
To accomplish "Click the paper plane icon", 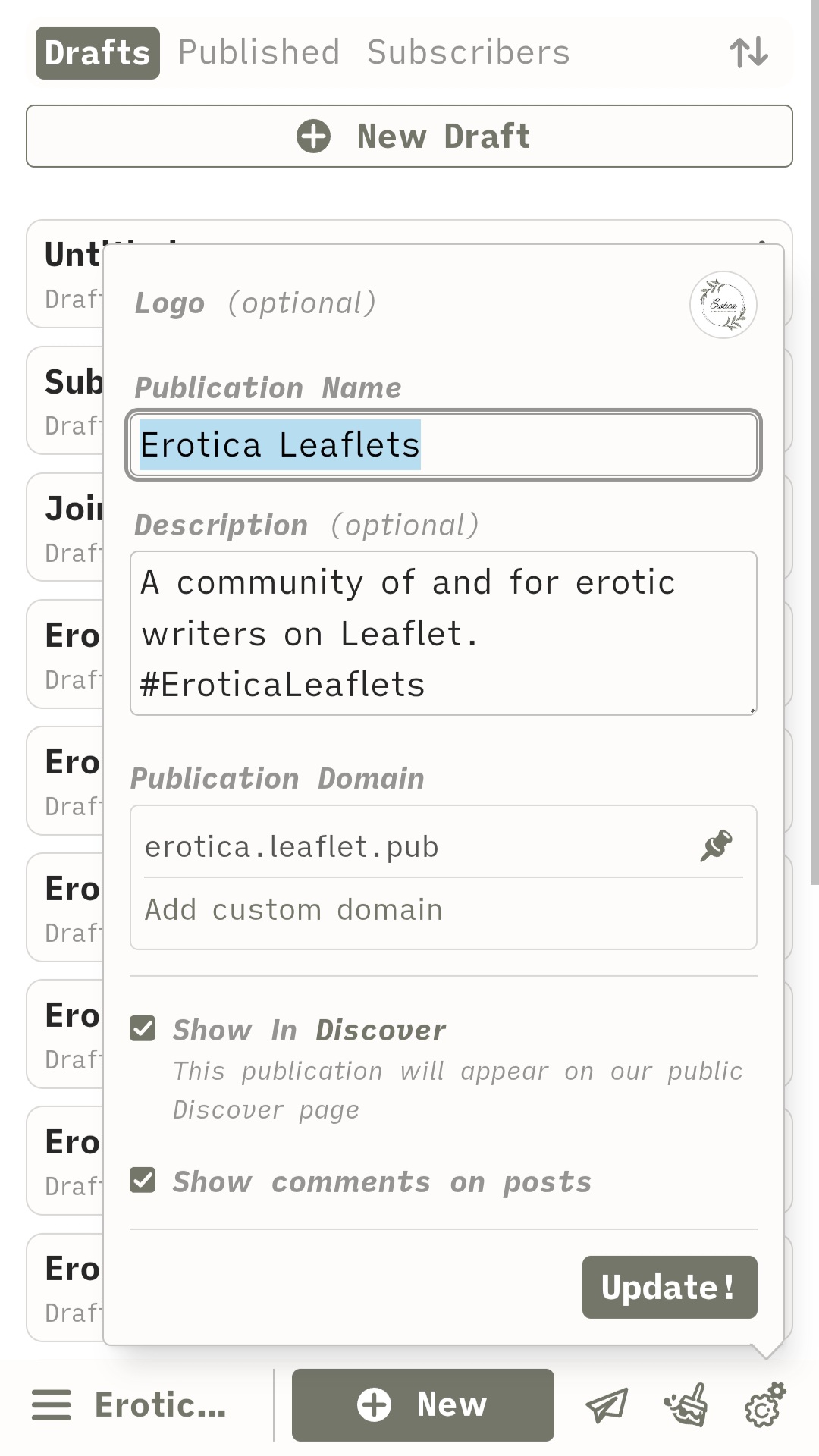I will click(x=607, y=1405).
